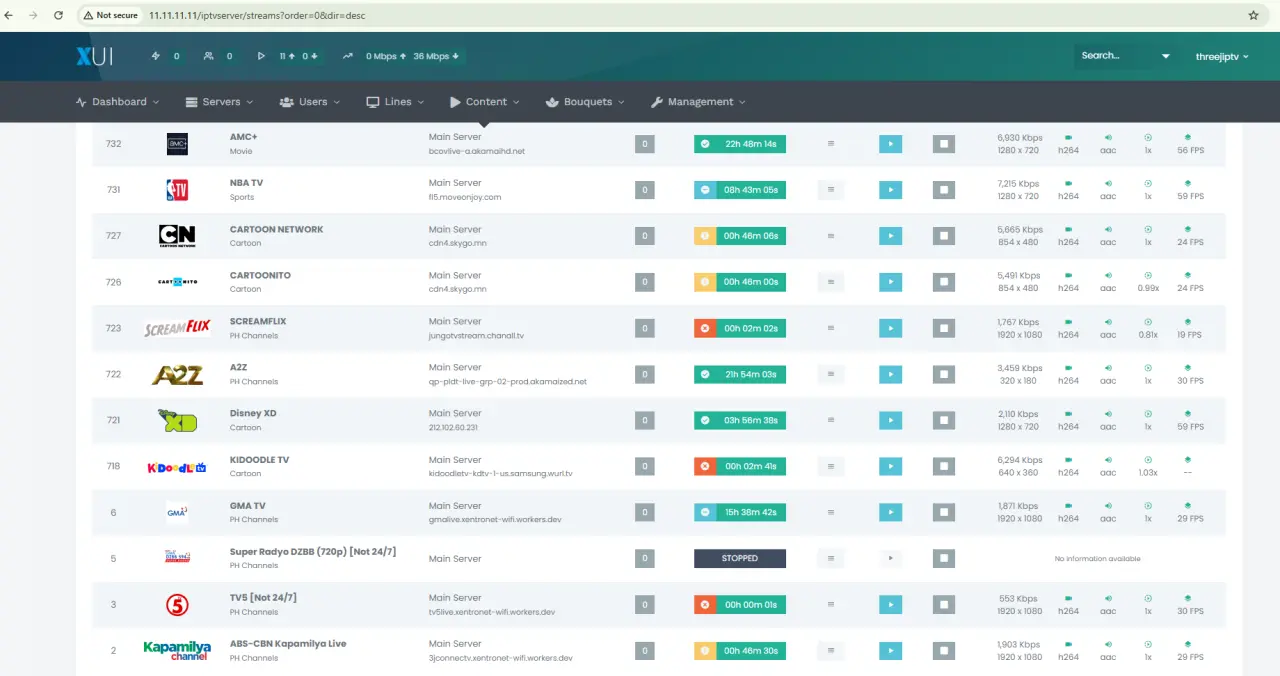Click the STOPPED status badge
This screenshot has width=1280, height=676.
(740, 558)
